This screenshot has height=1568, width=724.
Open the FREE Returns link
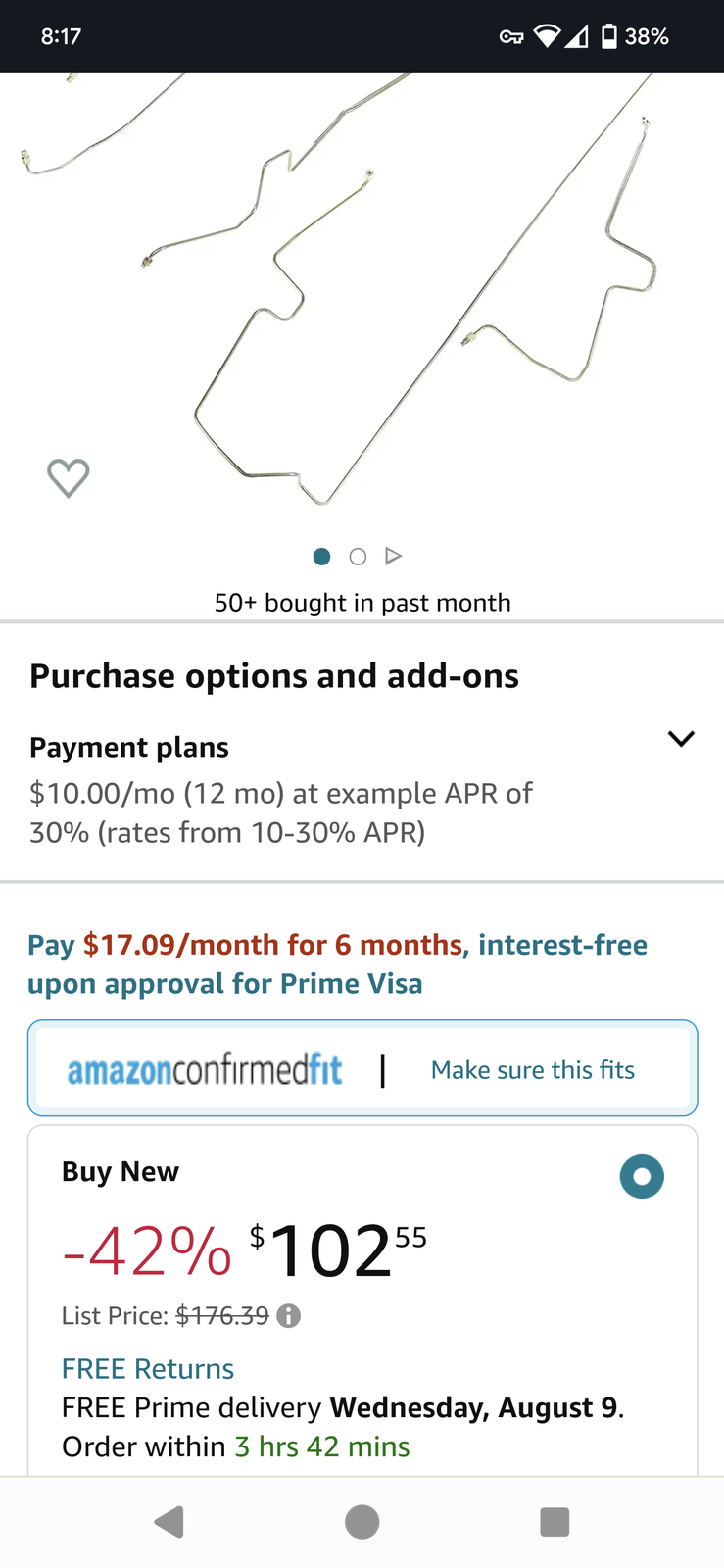pyautogui.click(x=148, y=1369)
